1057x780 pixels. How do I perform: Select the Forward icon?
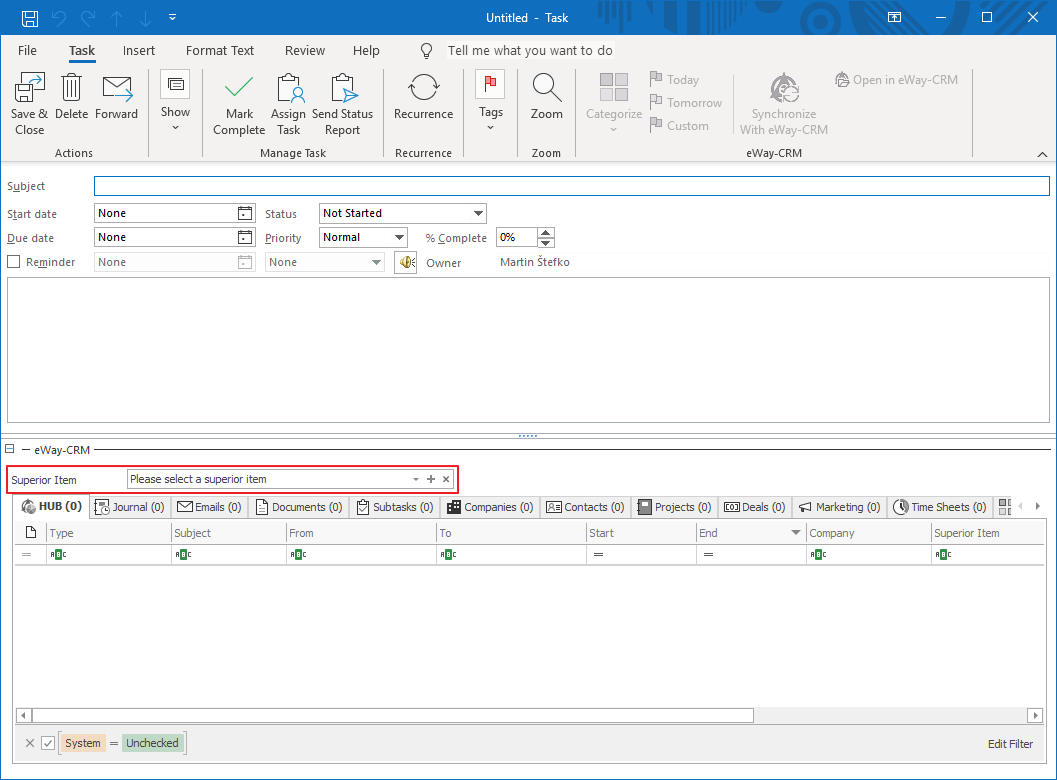(x=117, y=95)
